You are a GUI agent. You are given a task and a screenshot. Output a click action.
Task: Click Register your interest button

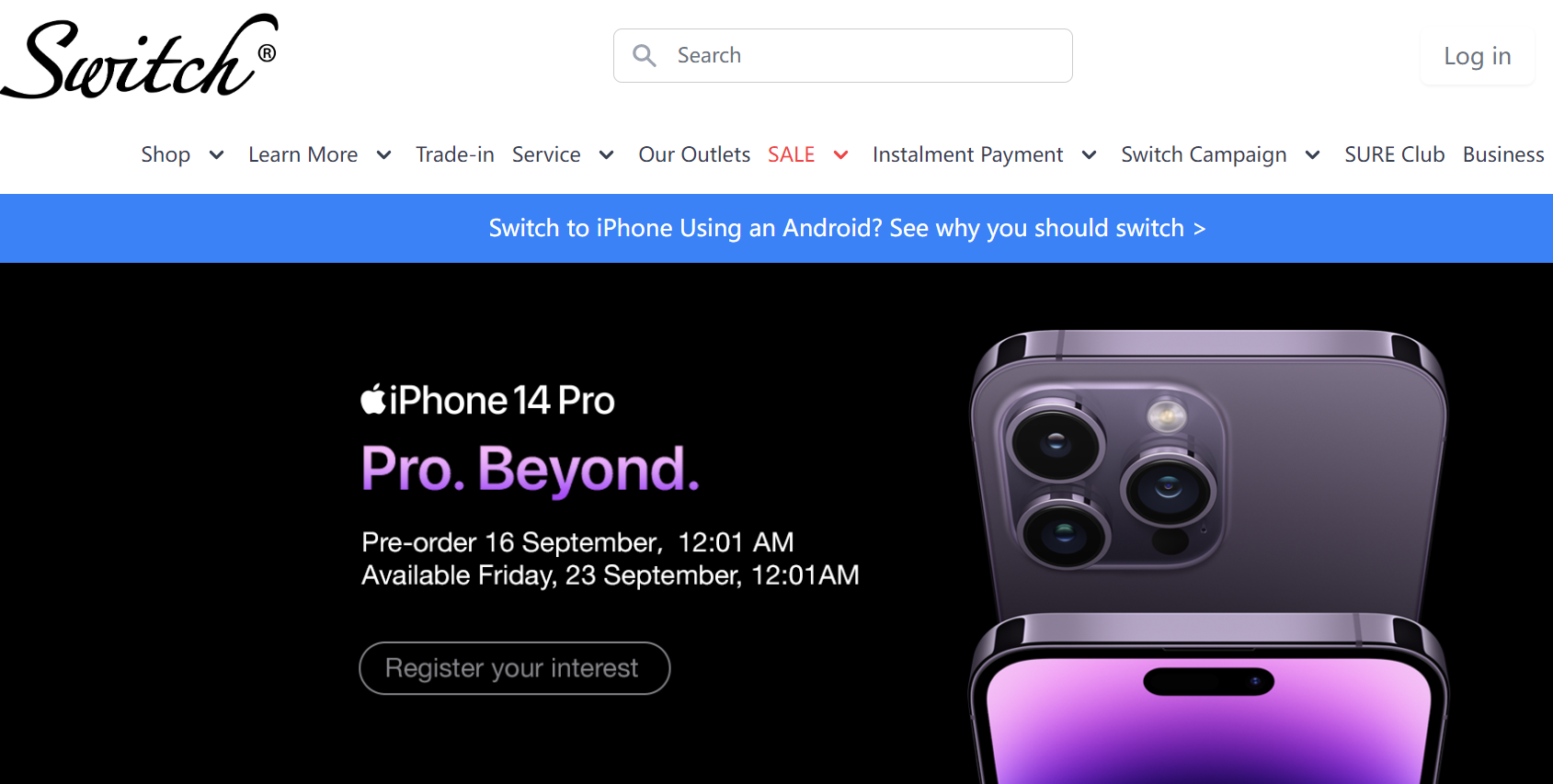pyautogui.click(x=514, y=668)
